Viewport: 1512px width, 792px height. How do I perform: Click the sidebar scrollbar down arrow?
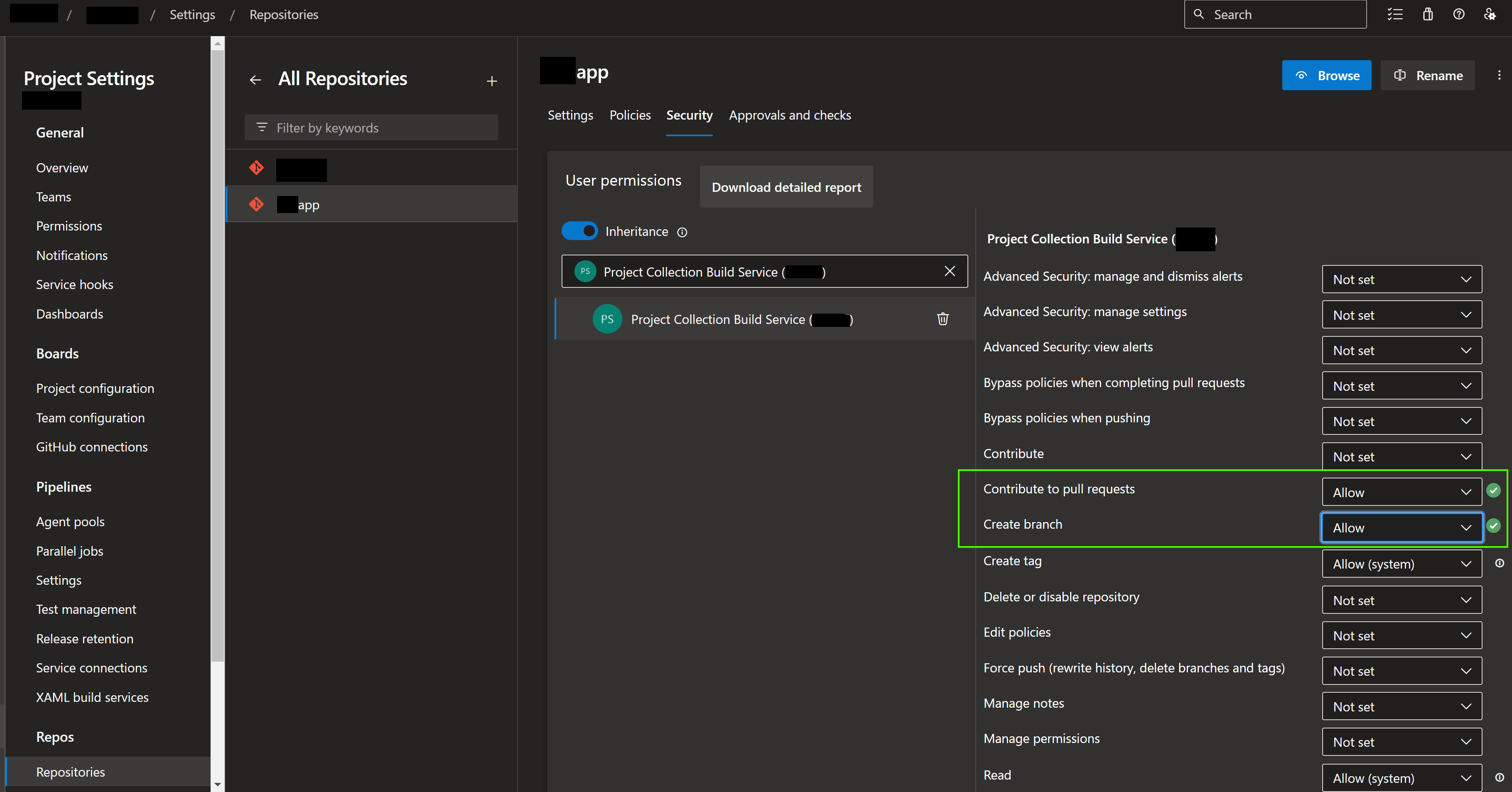point(217,785)
